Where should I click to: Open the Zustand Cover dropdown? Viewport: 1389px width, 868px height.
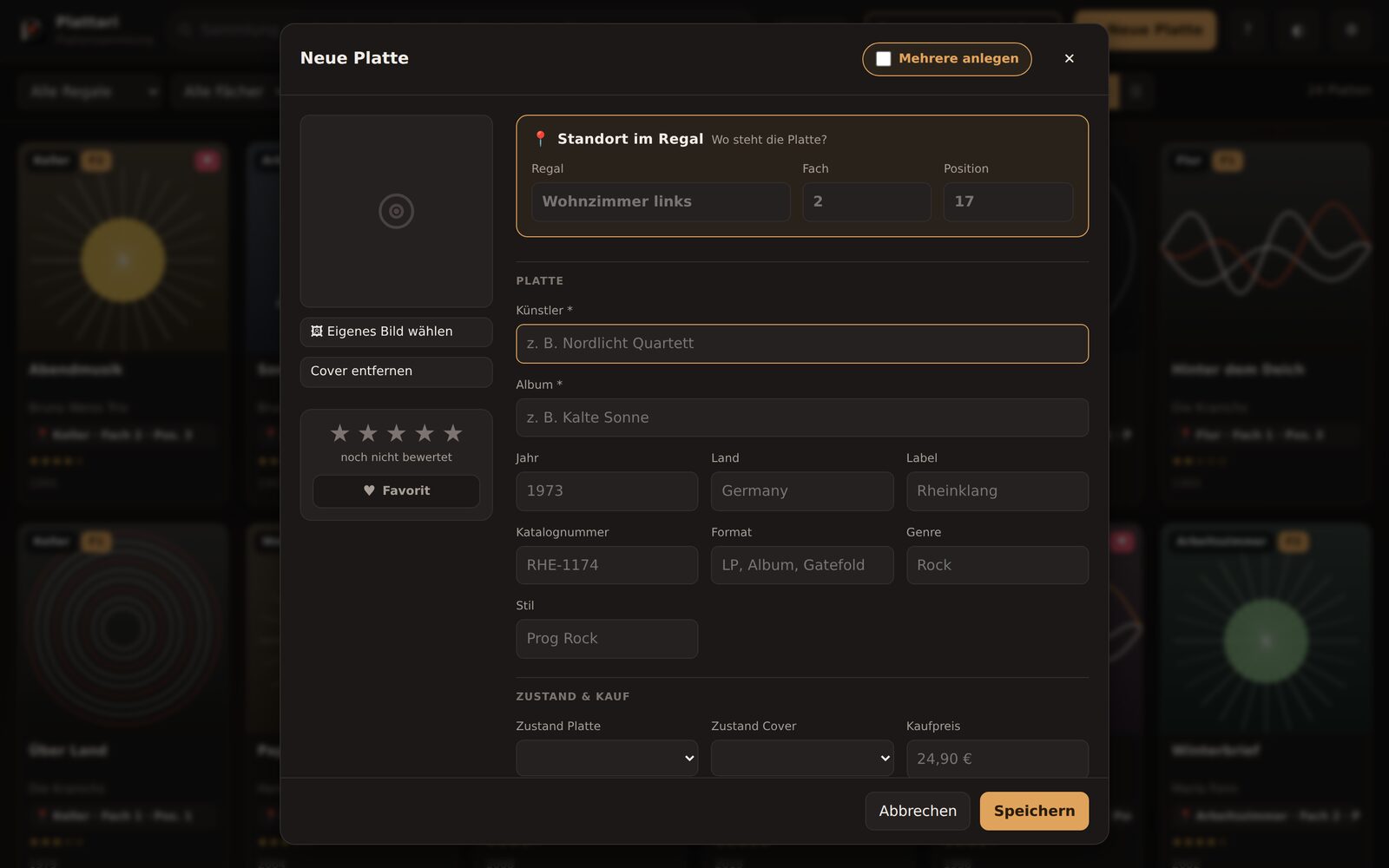[802, 758]
